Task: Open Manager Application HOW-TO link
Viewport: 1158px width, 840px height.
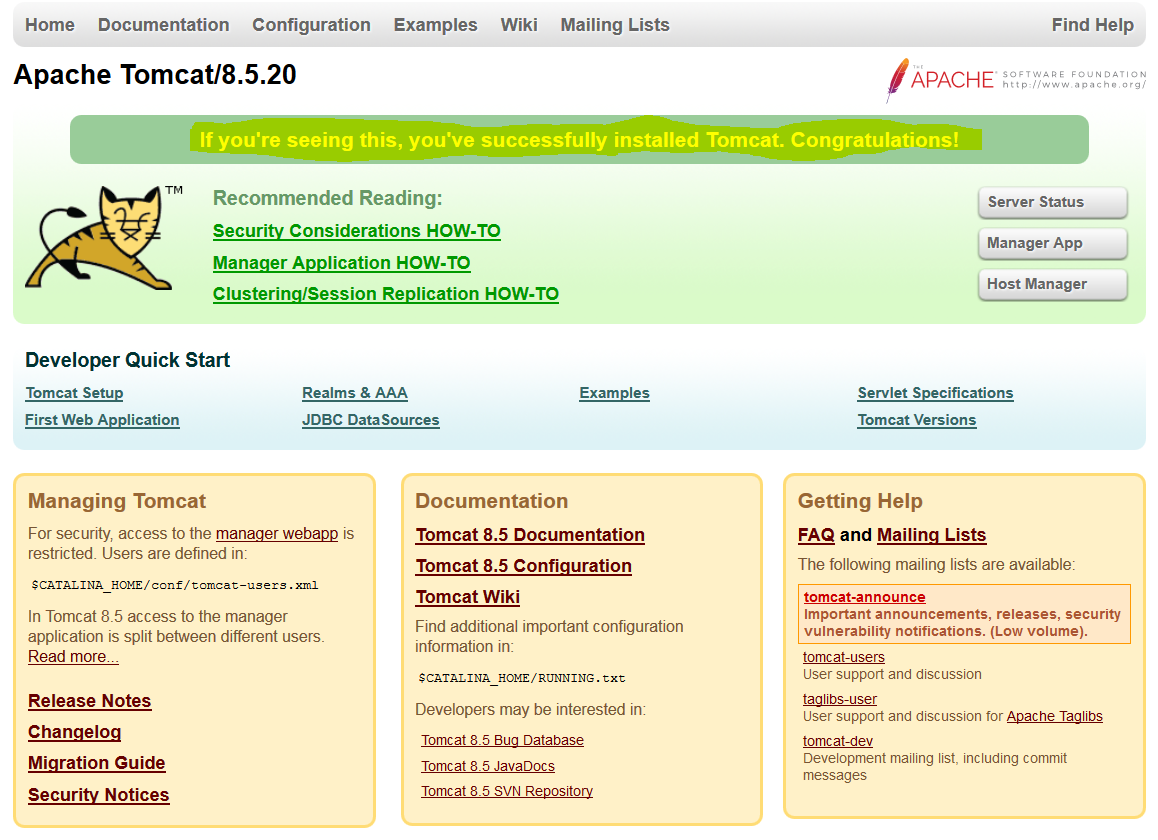Action: [x=341, y=263]
